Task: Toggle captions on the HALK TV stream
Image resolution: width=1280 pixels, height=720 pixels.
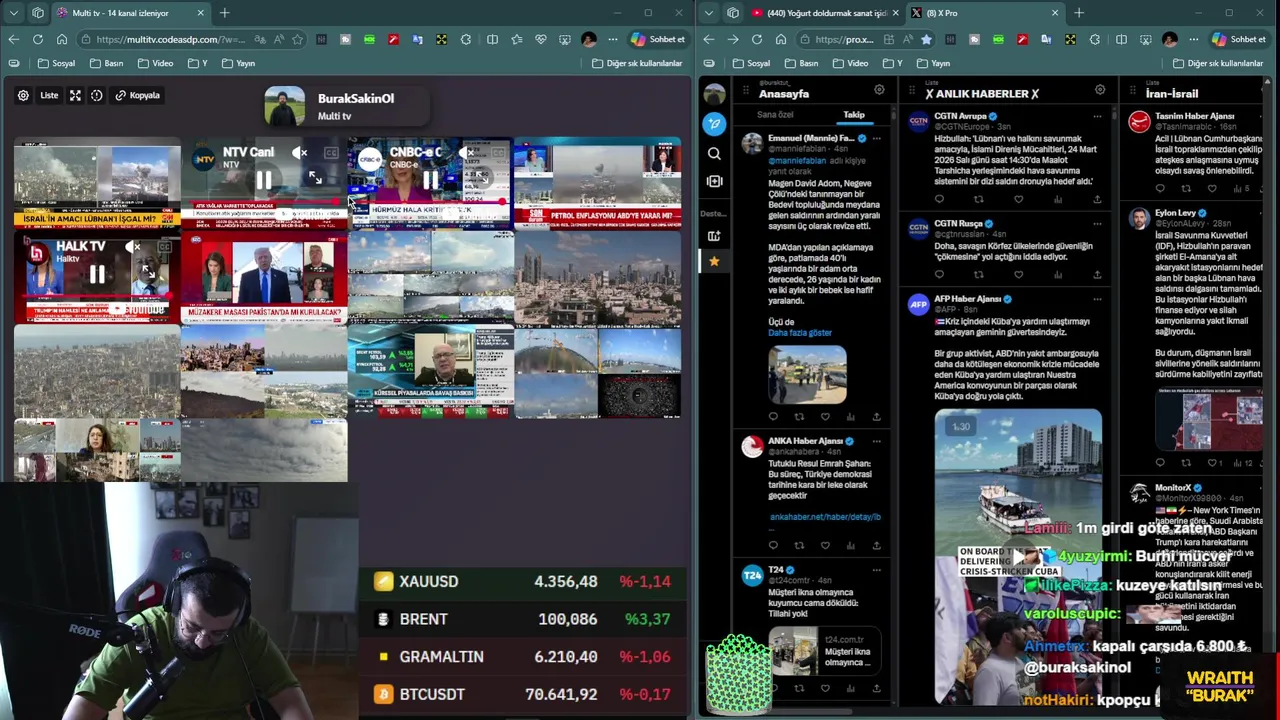Action: click(165, 247)
